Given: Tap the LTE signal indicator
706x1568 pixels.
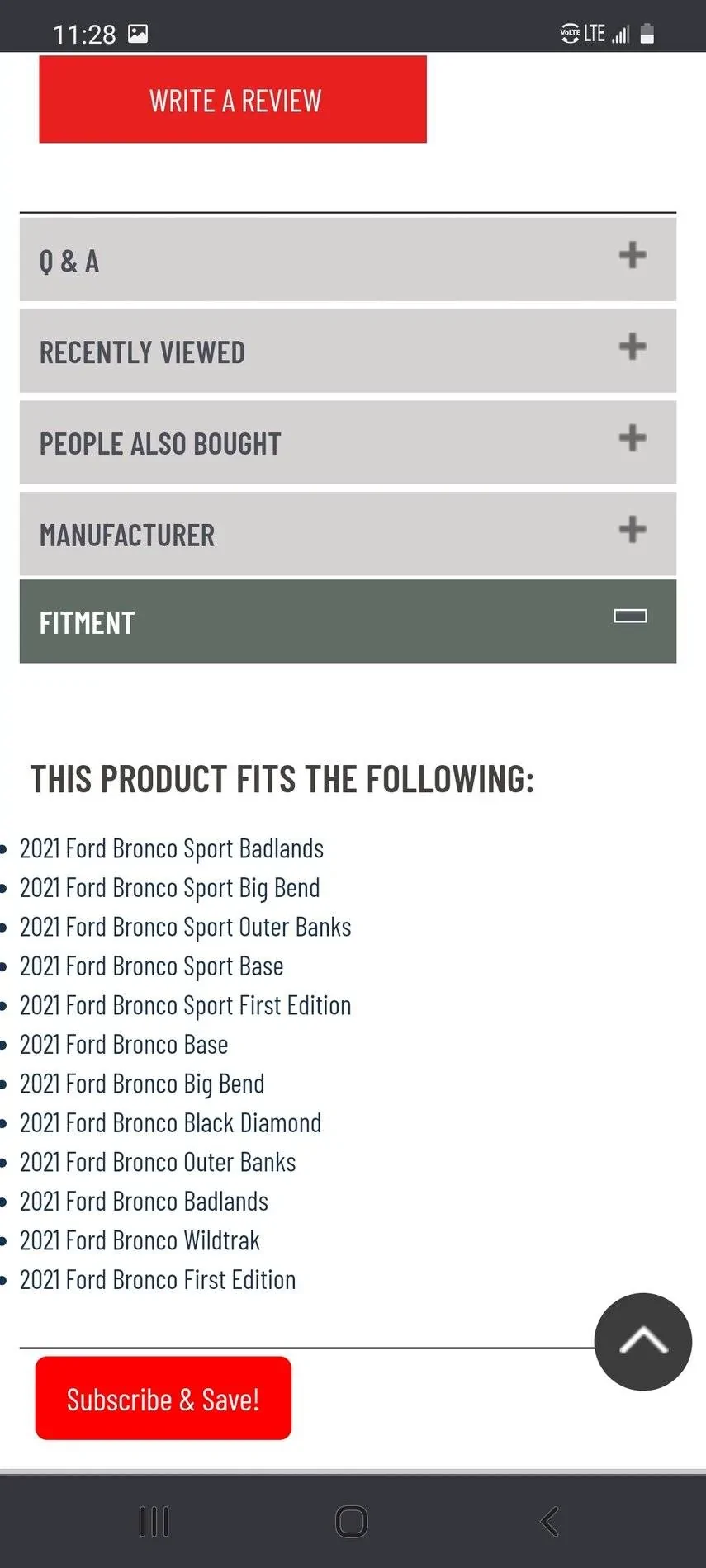Looking at the screenshot, I should (x=595, y=34).
